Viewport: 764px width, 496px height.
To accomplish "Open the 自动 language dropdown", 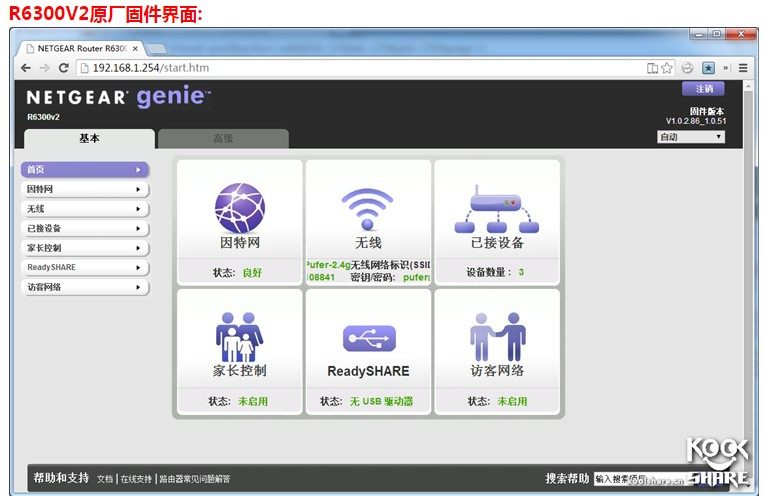I will click(691, 137).
